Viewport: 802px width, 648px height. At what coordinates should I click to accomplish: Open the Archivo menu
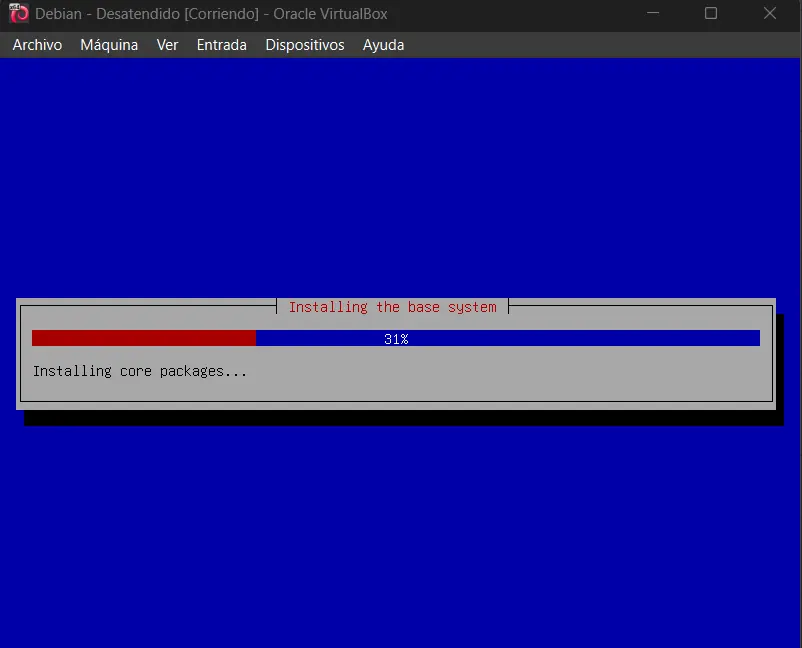point(36,45)
